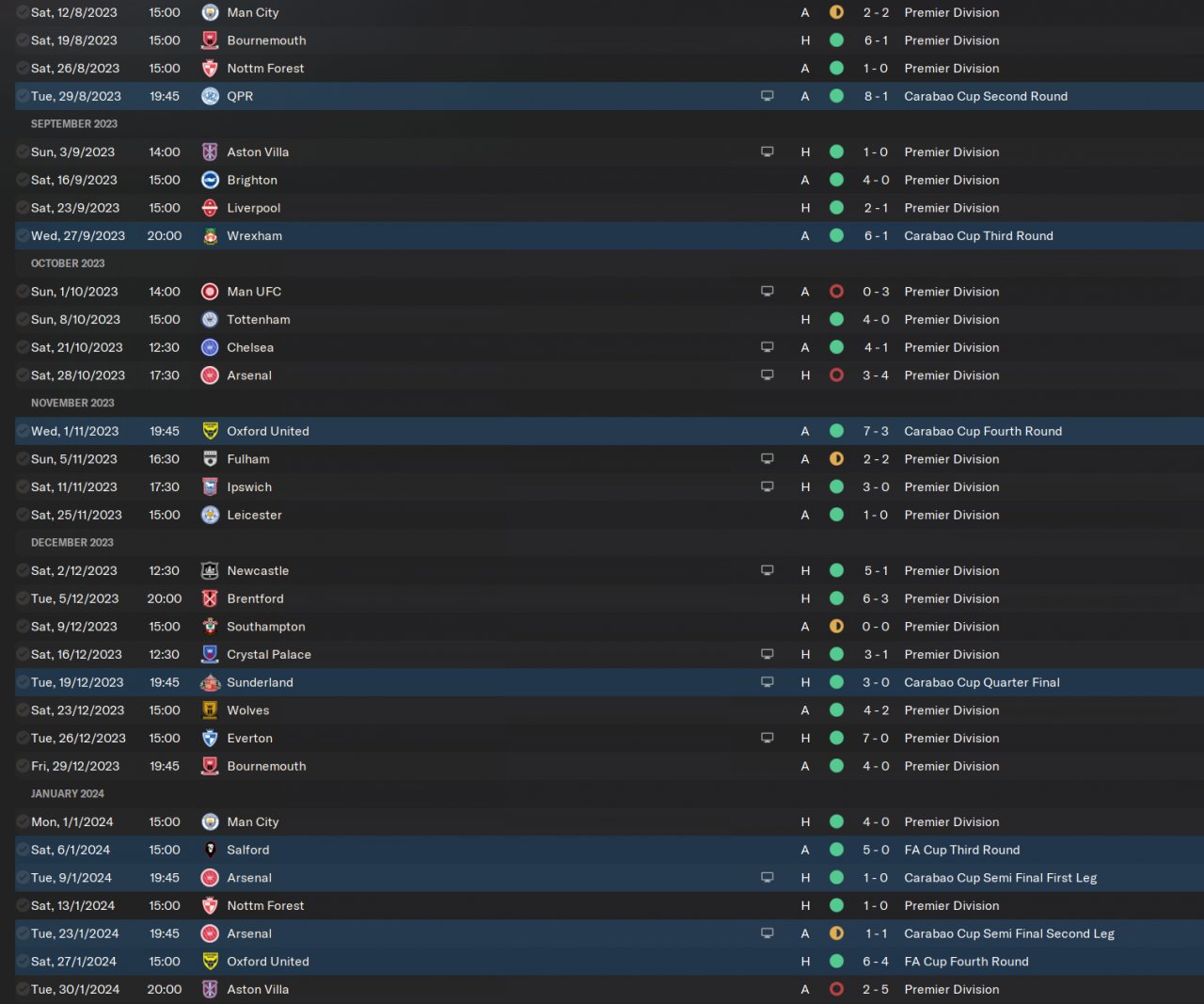
Task: Toggle the checkmark beside Wed, 1/11/2023 fixture
Action: pyautogui.click(x=23, y=431)
